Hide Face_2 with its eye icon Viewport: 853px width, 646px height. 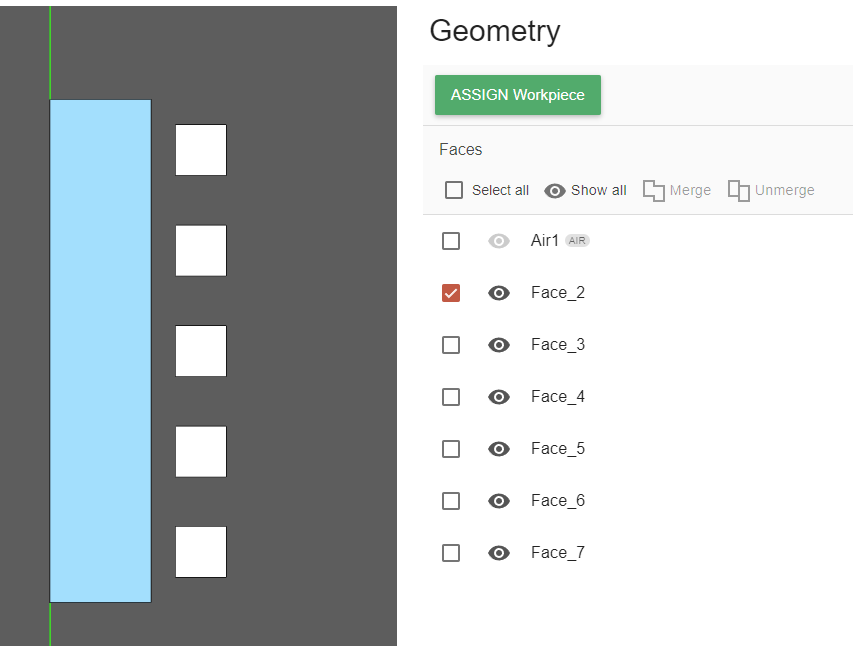click(499, 293)
